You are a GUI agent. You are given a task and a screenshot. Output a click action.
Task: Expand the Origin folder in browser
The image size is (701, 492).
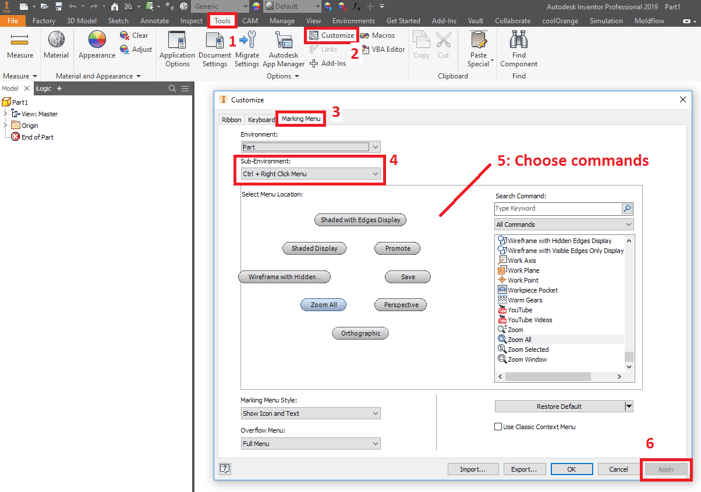5,125
